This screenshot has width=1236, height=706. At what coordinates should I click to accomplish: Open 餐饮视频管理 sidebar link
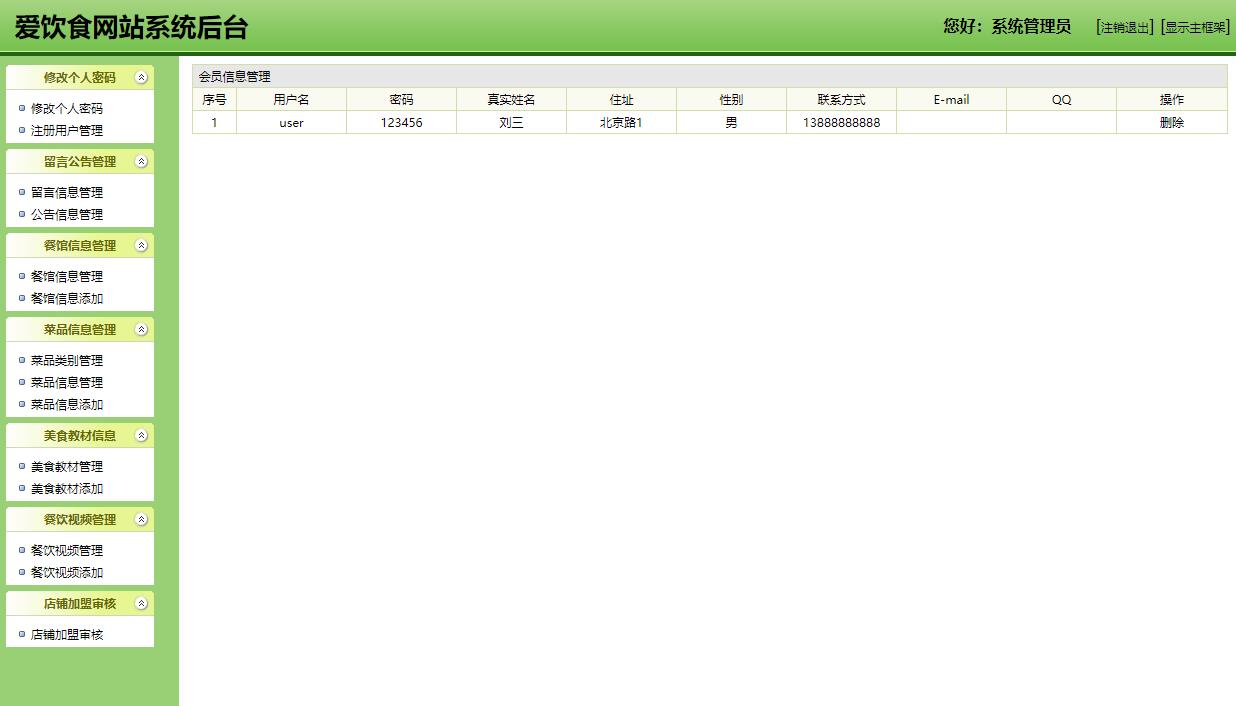(67, 550)
